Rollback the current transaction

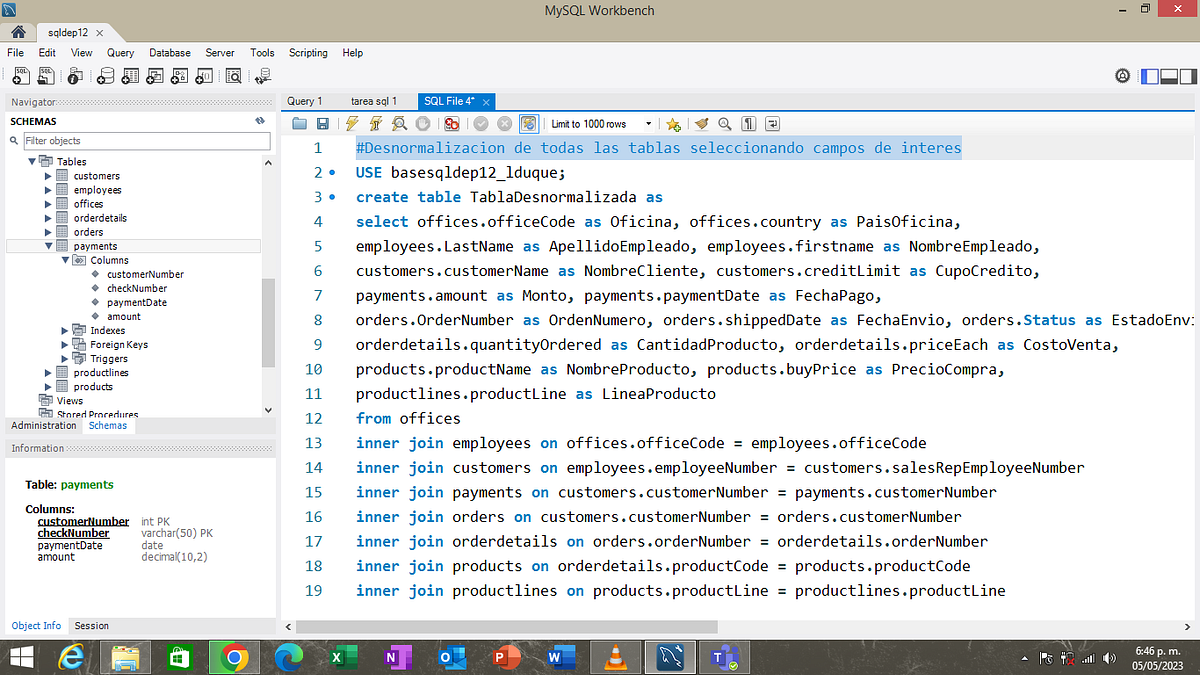tap(504, 124)
